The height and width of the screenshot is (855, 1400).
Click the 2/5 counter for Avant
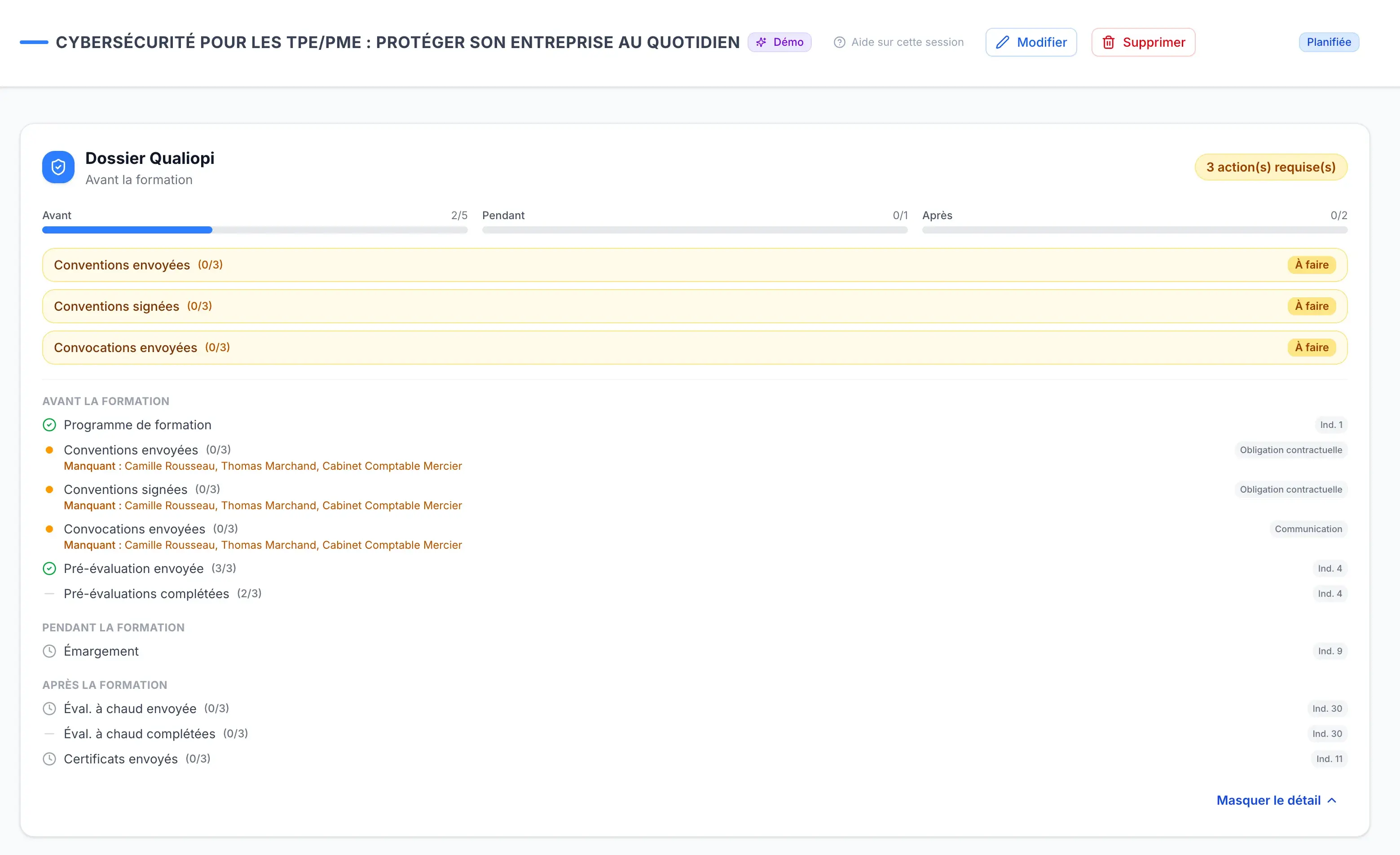459,215
